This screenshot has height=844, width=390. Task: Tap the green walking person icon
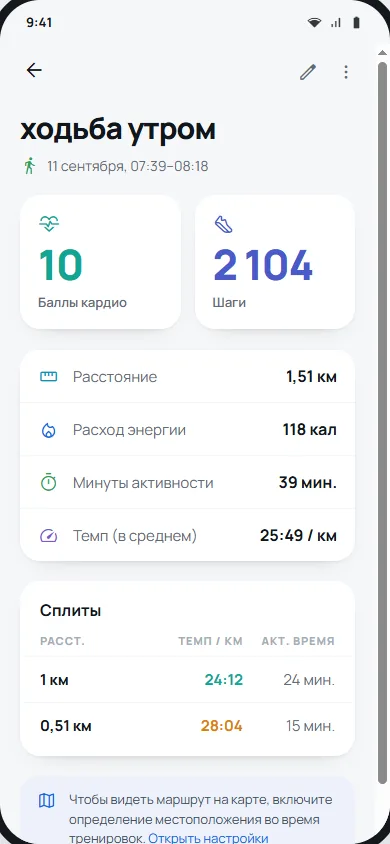tap(30, 166)
